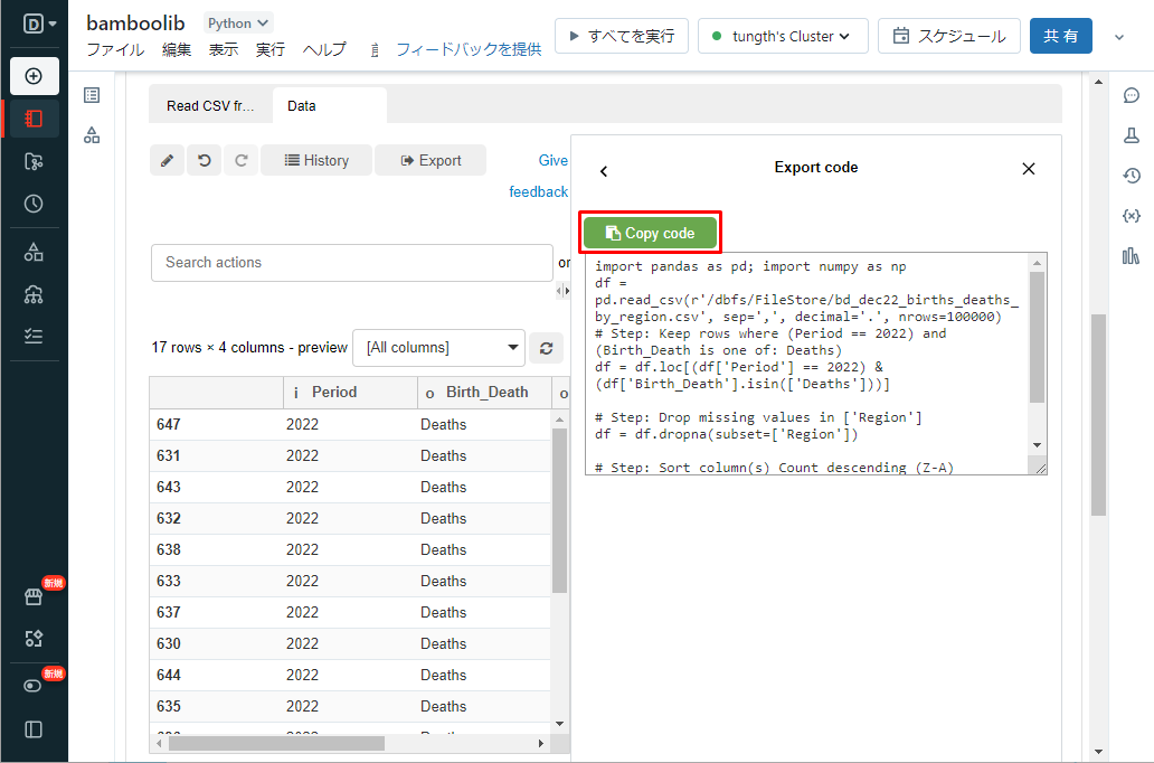Click the フィードバックを提供 link
Image resolution: width=1154 pixels, height=763 pixels.
pos(468,49)
